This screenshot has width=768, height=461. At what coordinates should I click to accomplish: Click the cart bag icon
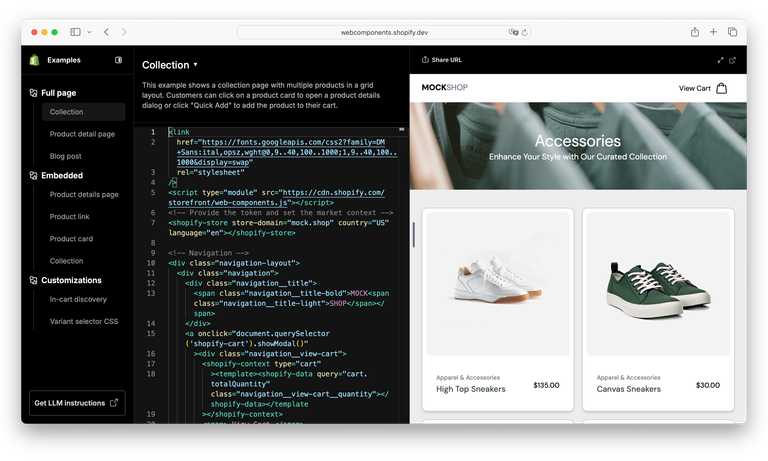click(721, 88)
